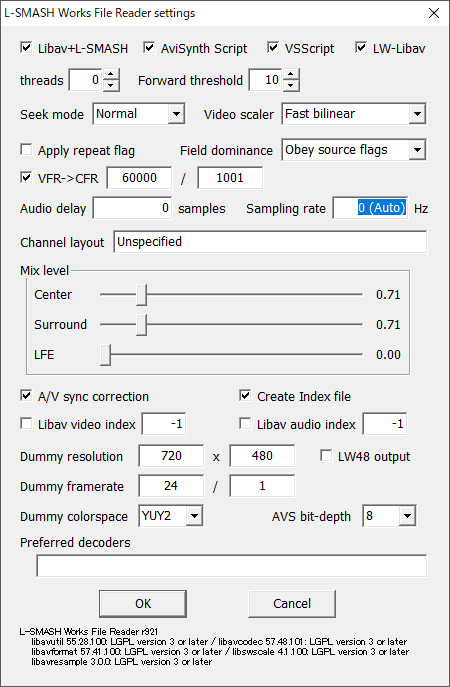Expand the AVS bit-depth dropdown
Image resolution: width=450 pixels, height=687 pixels.
click(x=407, y=516)
